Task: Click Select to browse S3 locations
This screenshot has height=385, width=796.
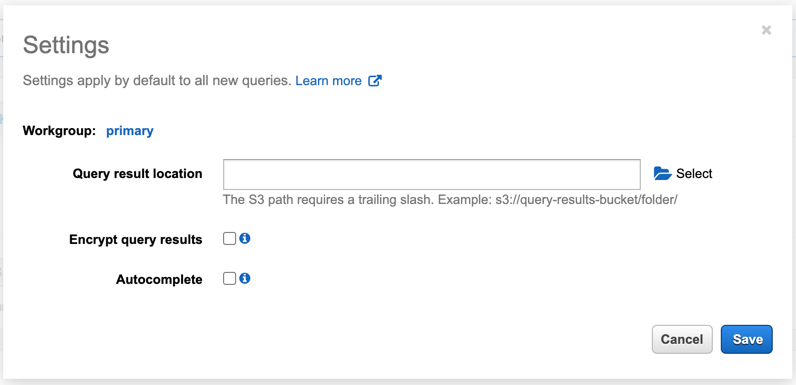Action: pos(694,174)
